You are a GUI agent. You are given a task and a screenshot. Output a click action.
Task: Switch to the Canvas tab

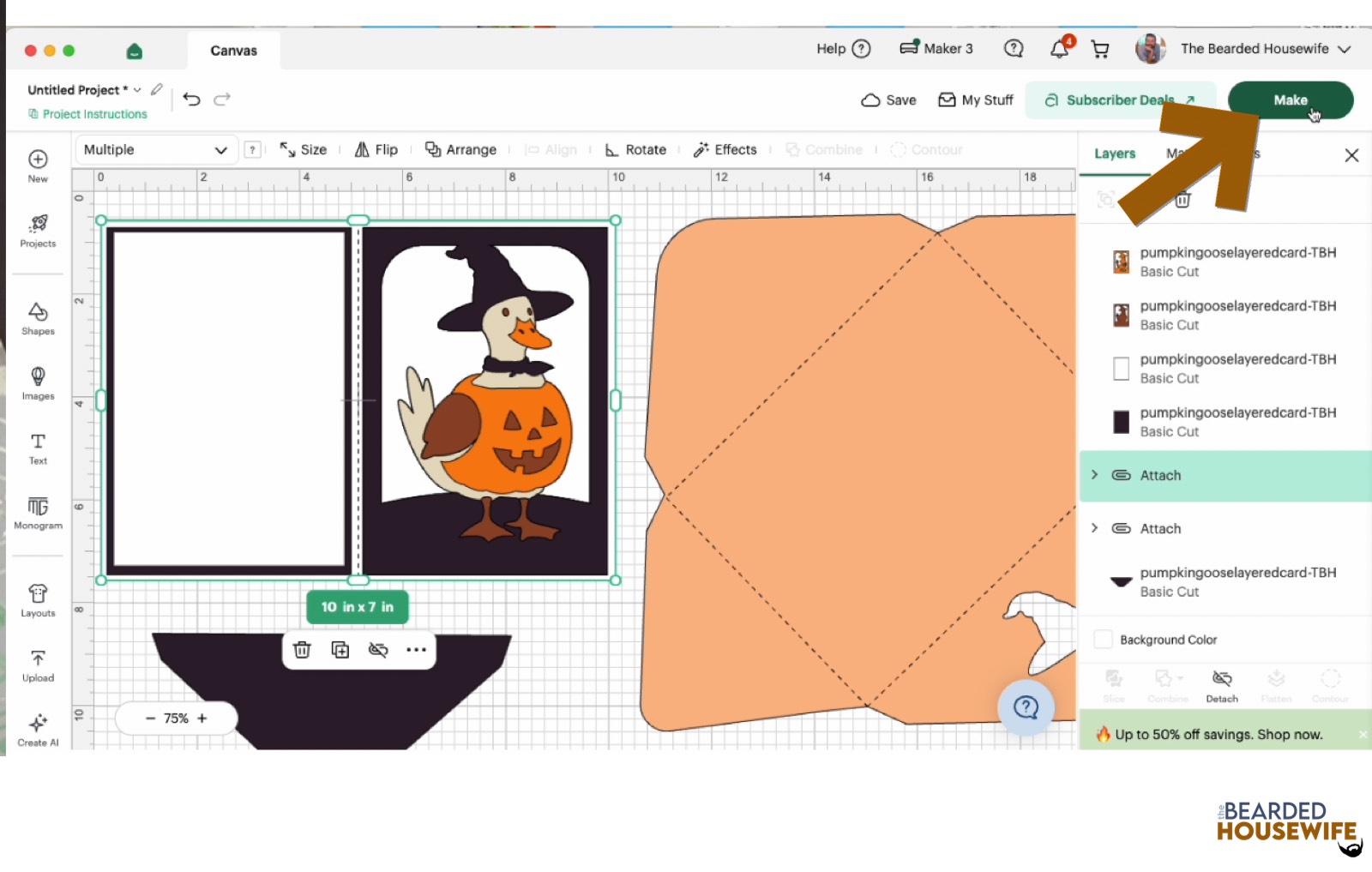pos(233,51)
